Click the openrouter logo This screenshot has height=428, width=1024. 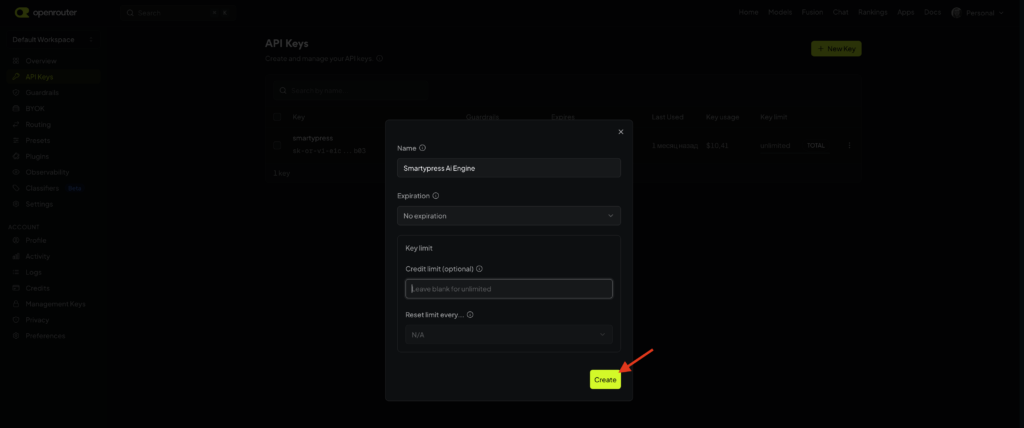48,12
